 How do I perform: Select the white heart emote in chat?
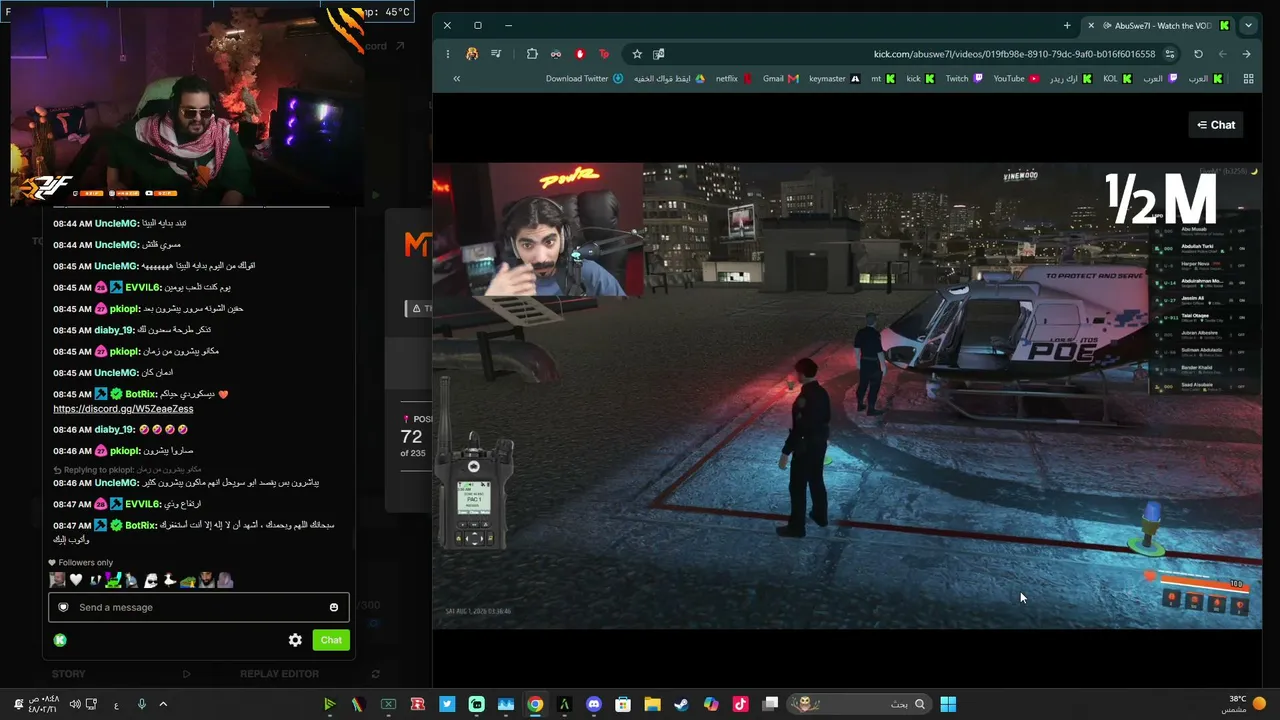pyautogui.click(x=76, y=580)
